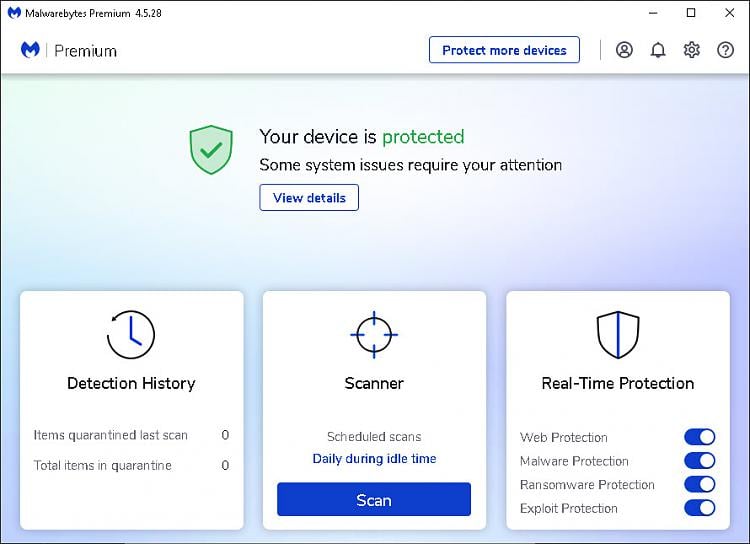The width and height of the screenshot is (750, 544).
Task: Click 'Scheduled scans' label
Action: [374, 436]
